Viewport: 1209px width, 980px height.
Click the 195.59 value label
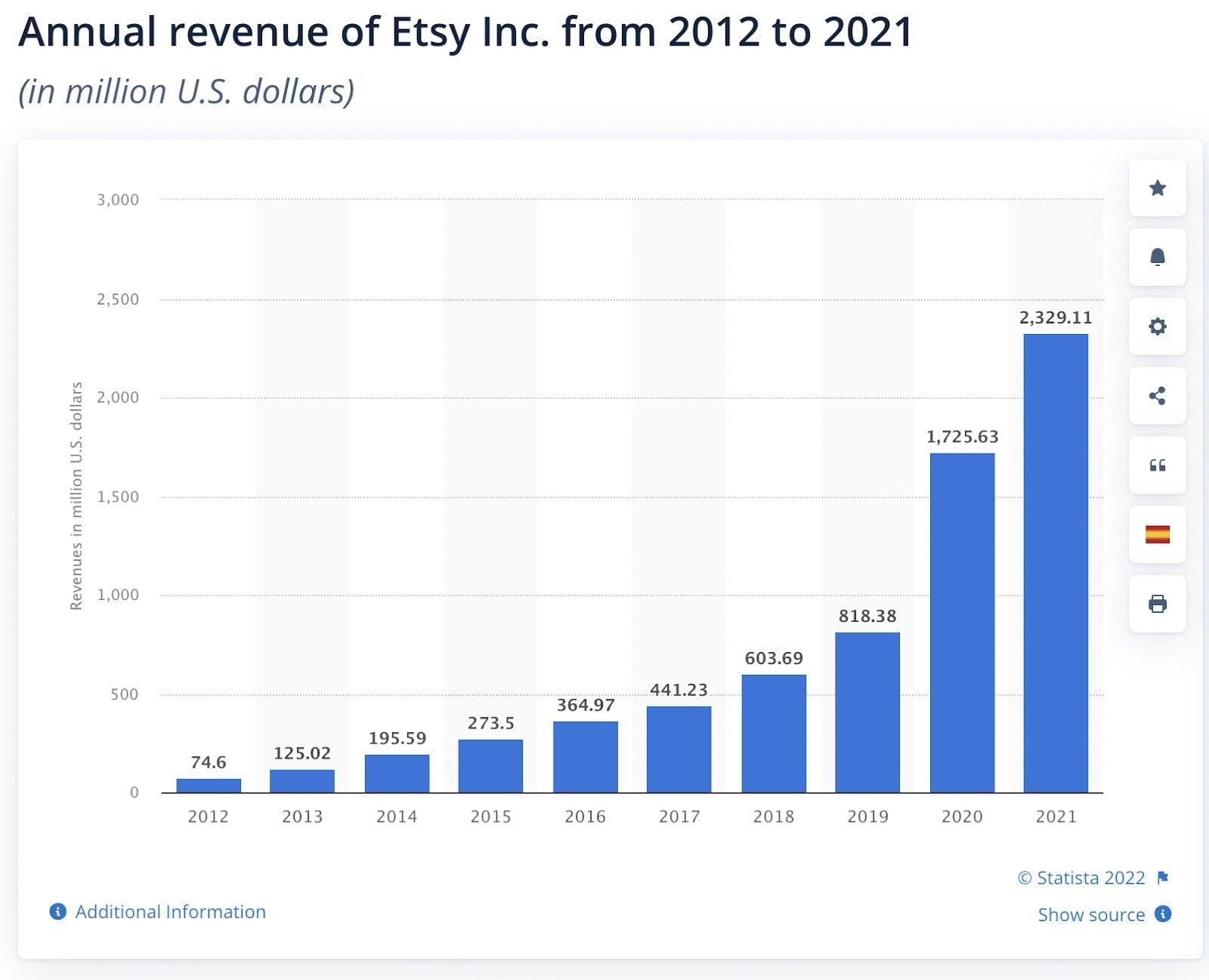pos(397,738)
